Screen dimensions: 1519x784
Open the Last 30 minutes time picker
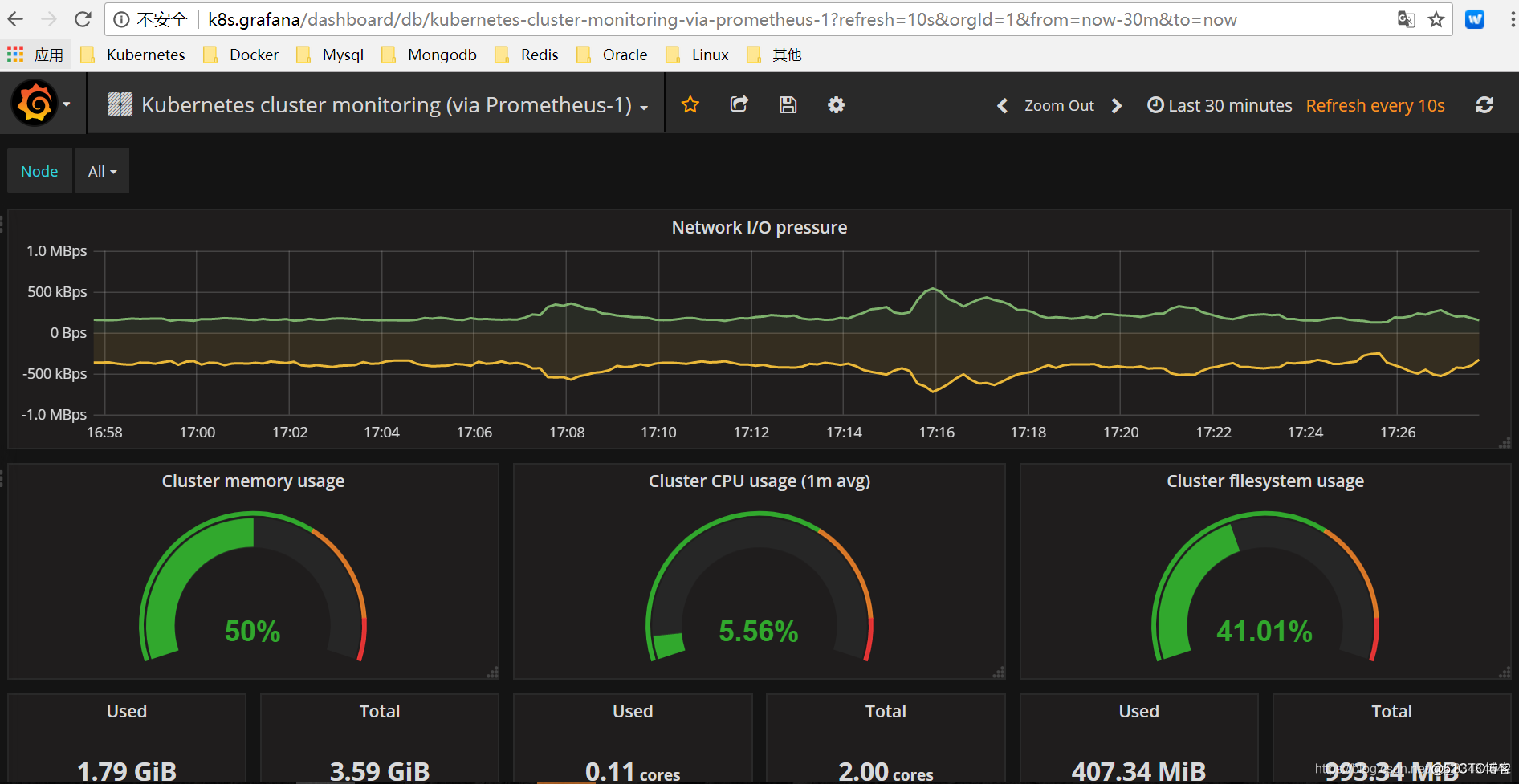click(1220, 105)
